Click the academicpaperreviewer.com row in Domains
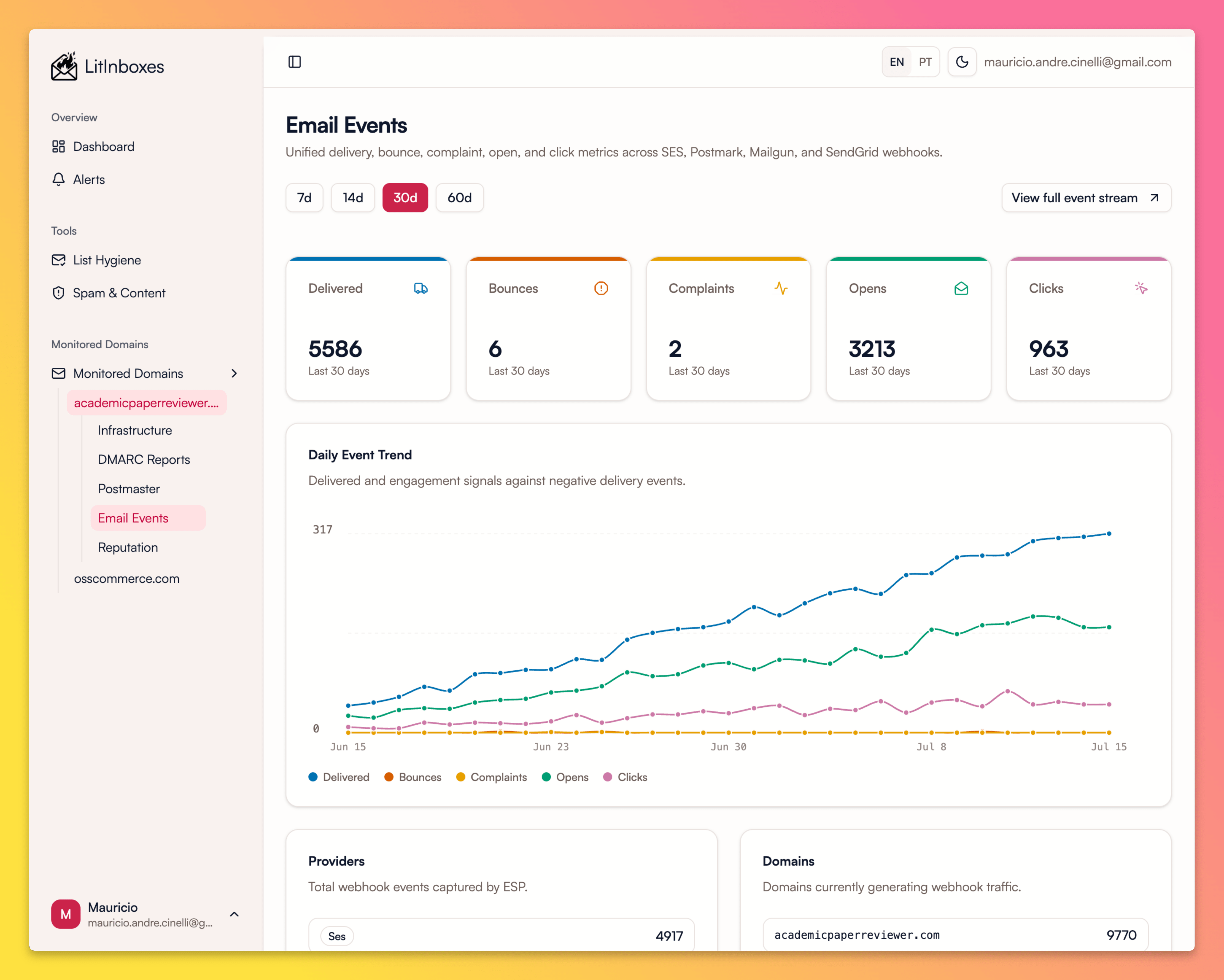The image size is (1224, 980). point(955,934)
